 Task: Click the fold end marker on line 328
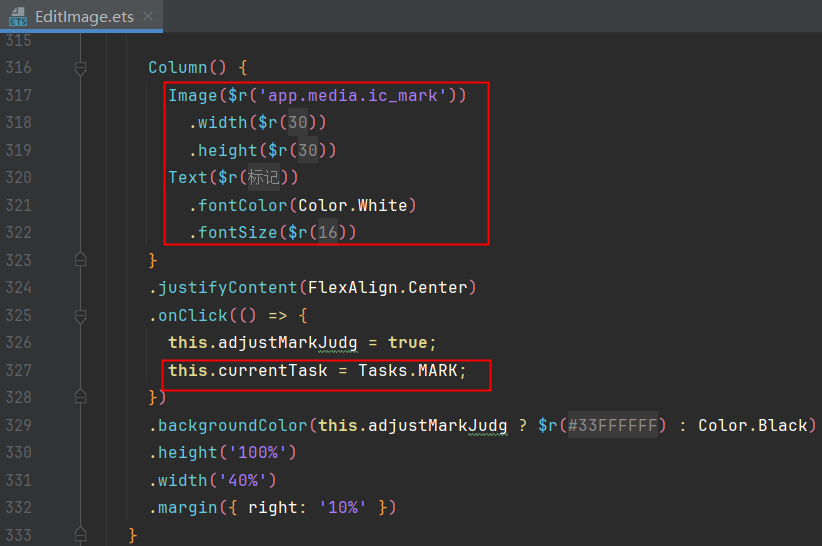pos(81,397)
